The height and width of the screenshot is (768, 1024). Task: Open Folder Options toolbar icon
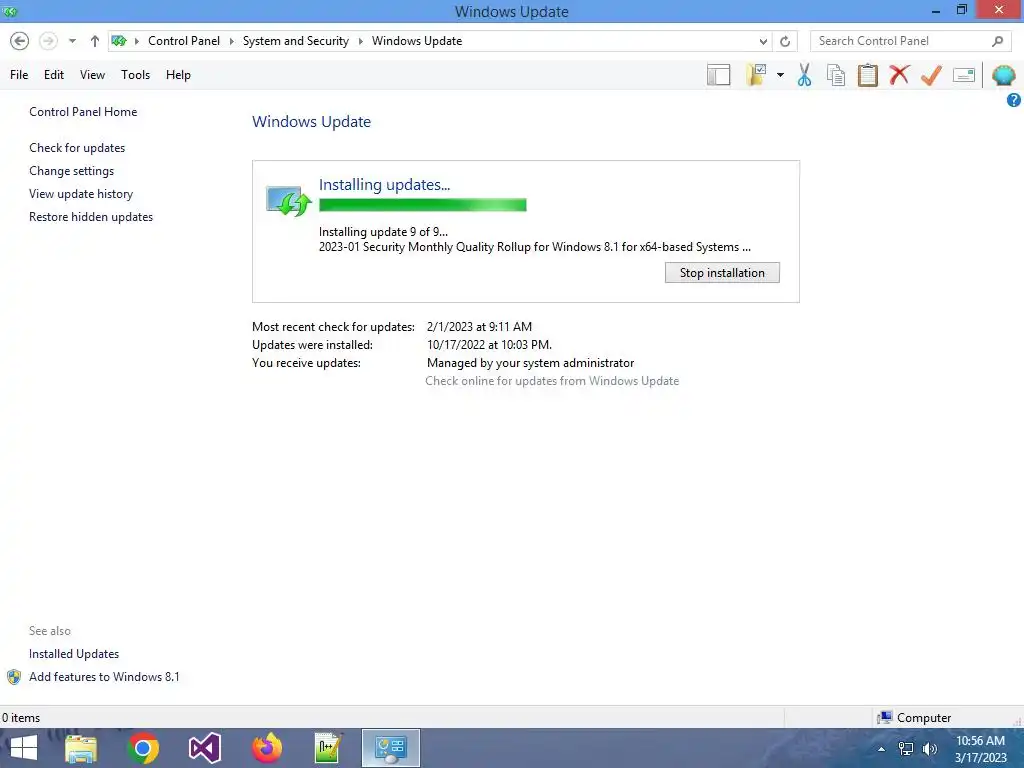[756, 75]
